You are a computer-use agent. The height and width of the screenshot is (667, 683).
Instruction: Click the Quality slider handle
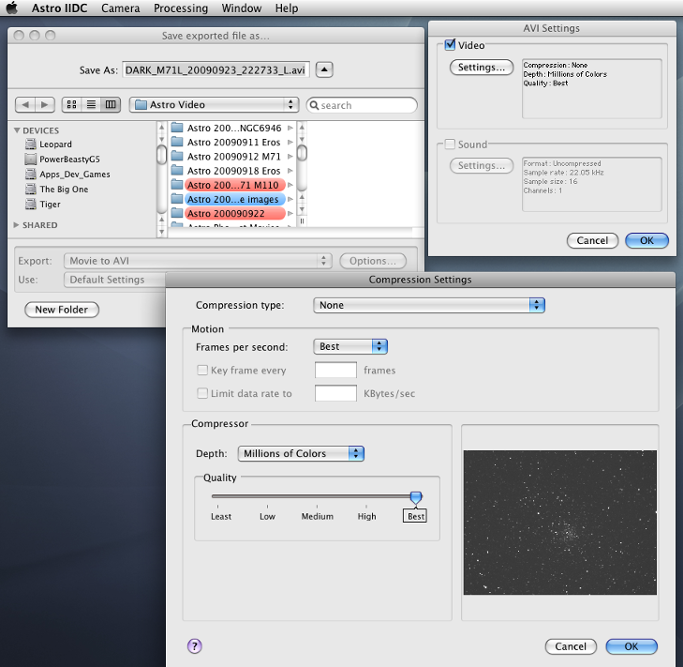[416, 497]
